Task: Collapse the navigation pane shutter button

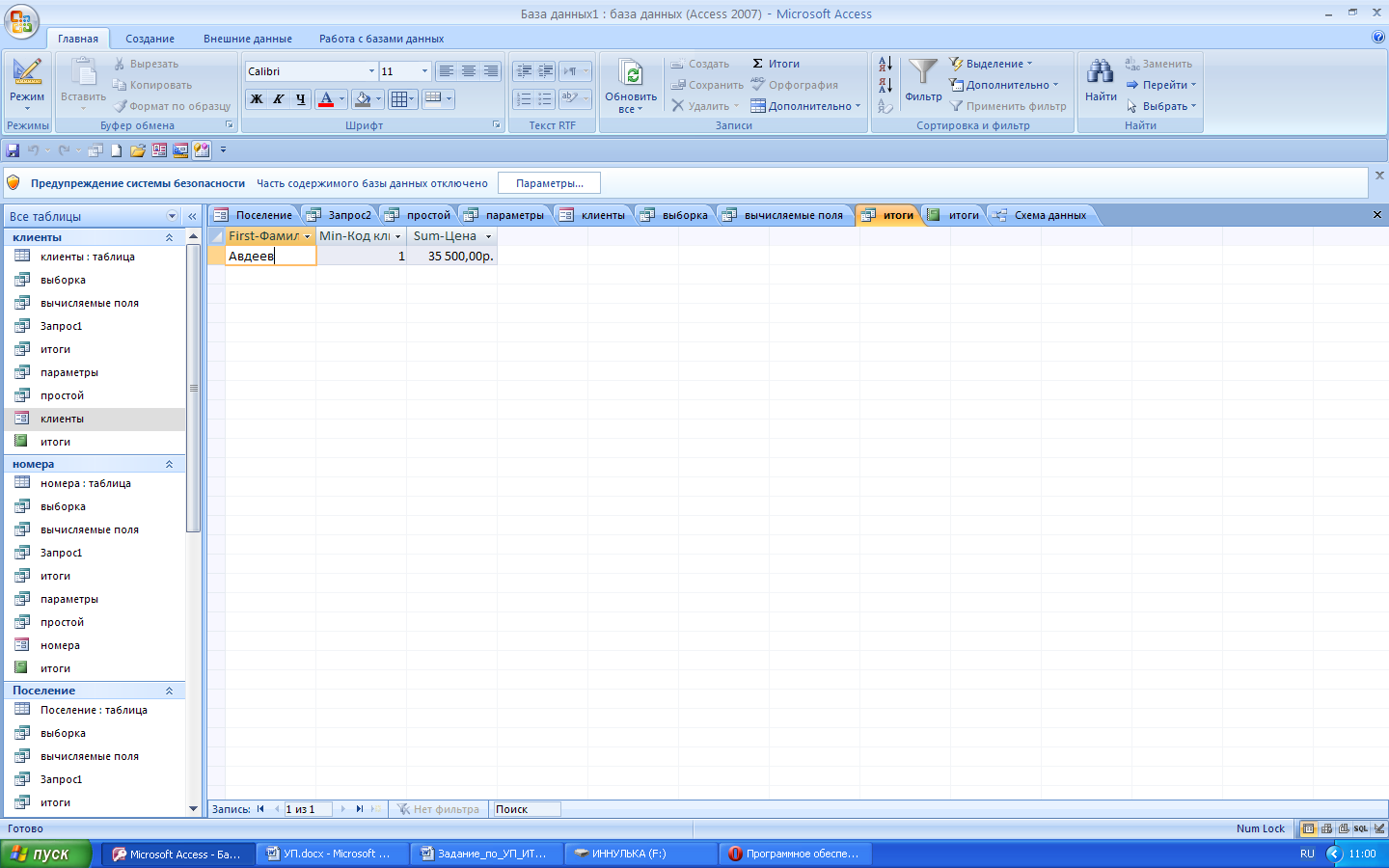Action: click(192, 216)
